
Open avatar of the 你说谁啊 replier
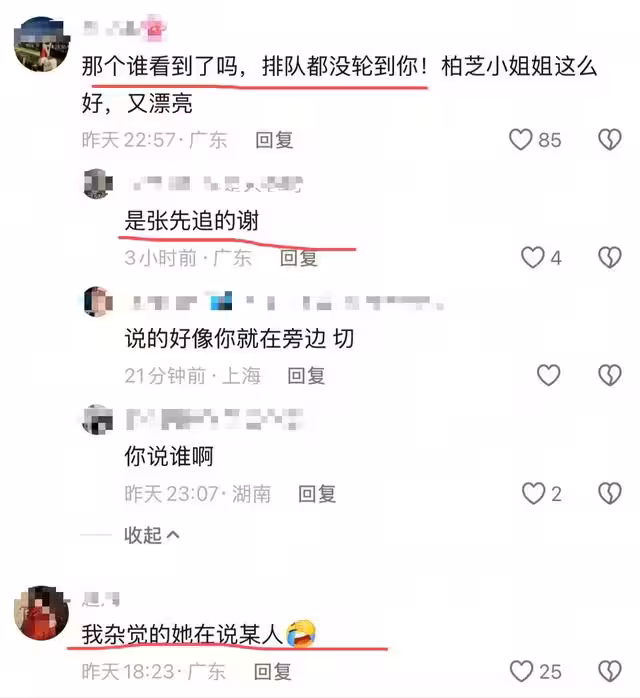pyautogui.click(x=98, y=419)
